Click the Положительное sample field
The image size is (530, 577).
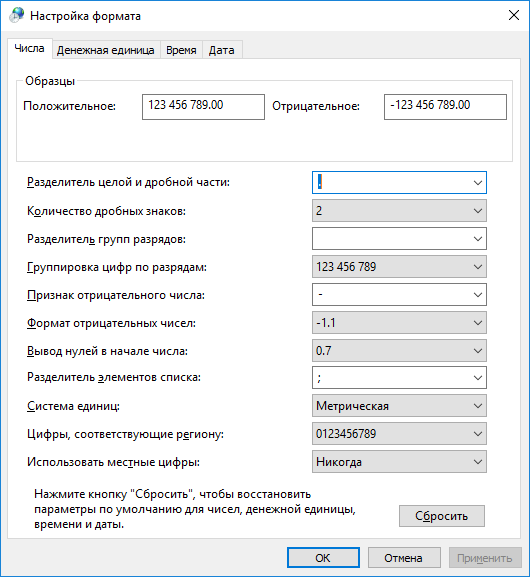pyautogui.click(x=203, y=107)
